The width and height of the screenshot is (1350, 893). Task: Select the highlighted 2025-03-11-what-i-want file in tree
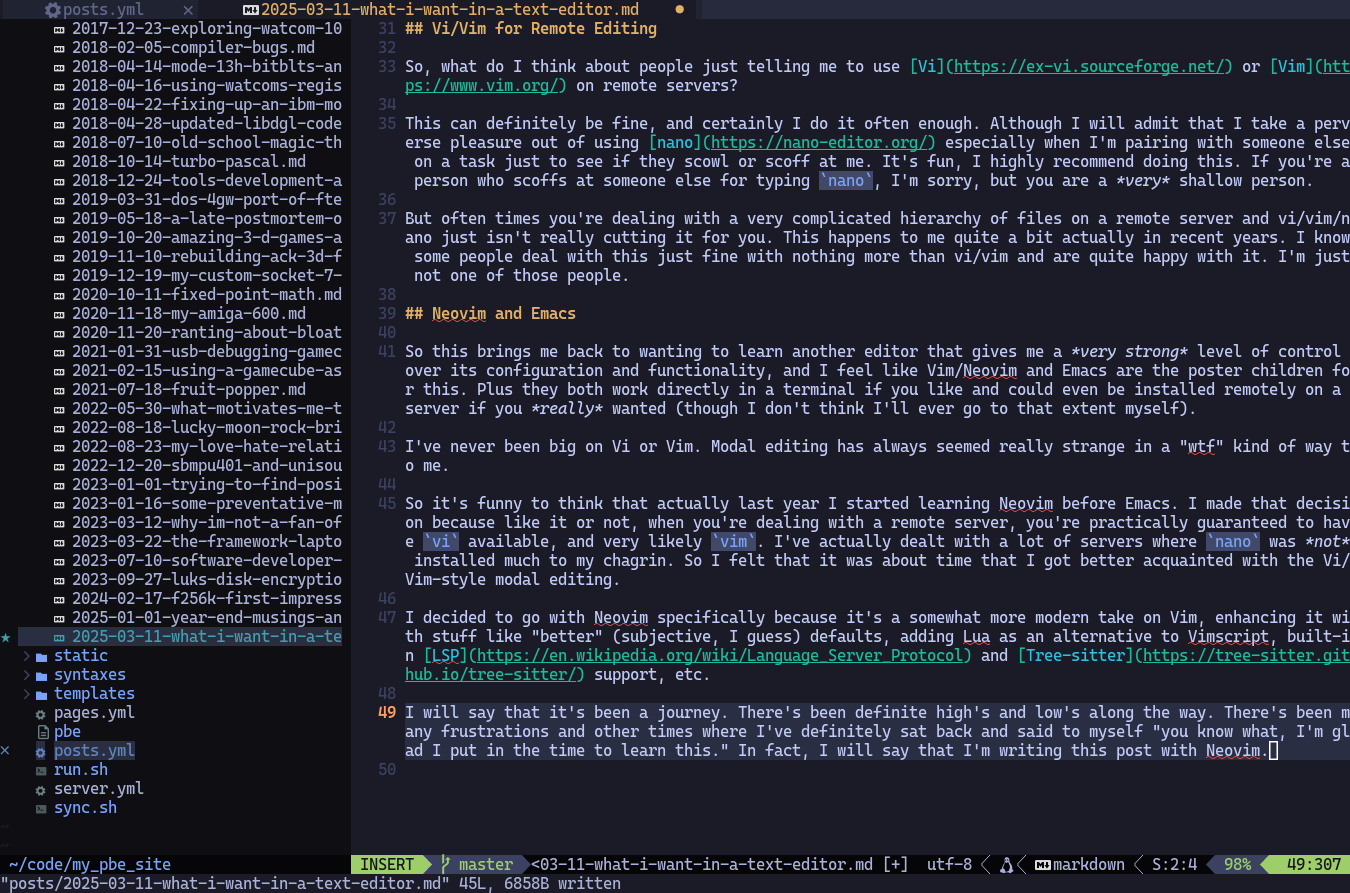pos(207,637)
